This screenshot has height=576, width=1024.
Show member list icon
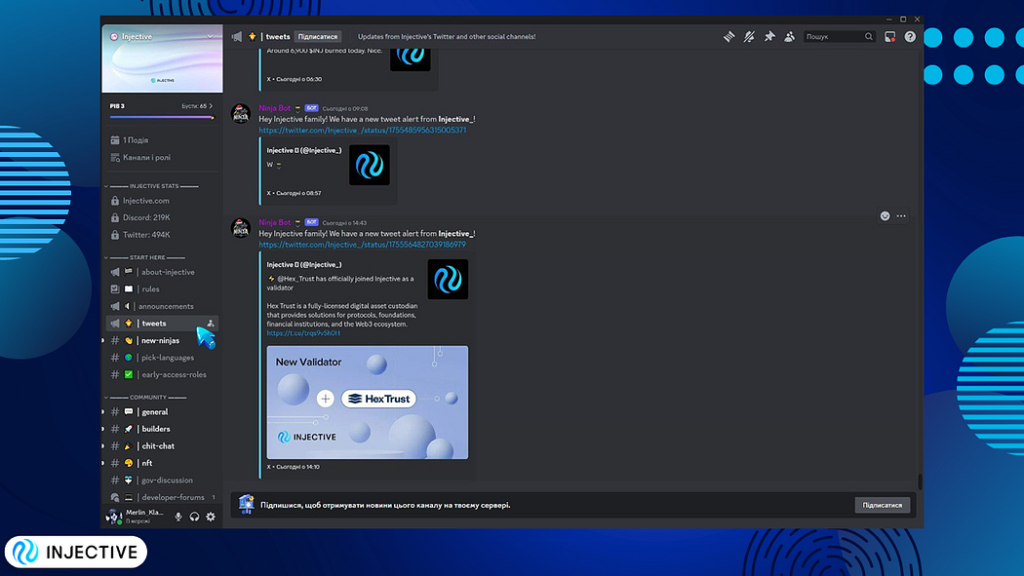790,37
